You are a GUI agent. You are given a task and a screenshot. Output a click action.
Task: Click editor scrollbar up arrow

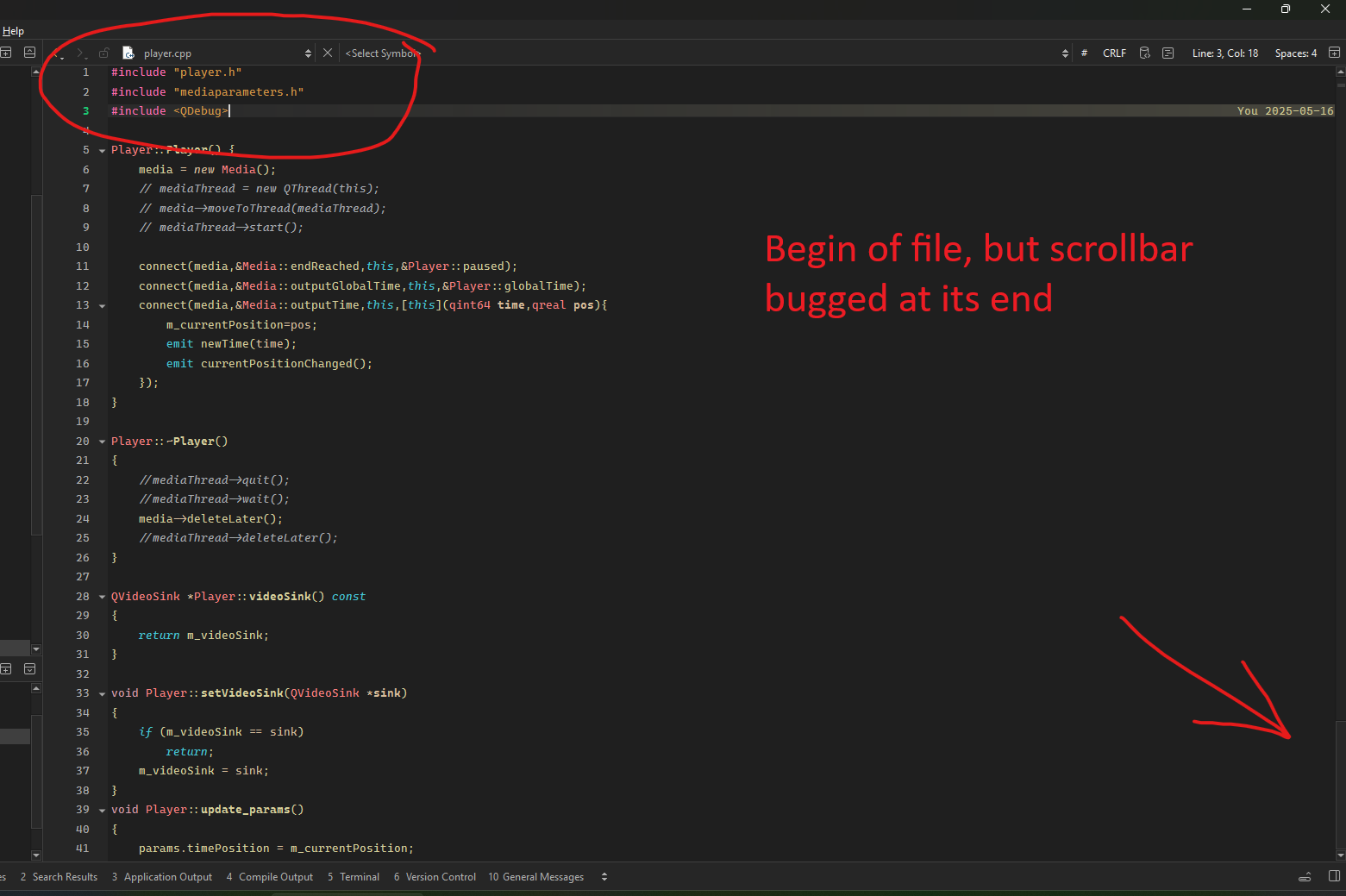[x=1341, y=71]
